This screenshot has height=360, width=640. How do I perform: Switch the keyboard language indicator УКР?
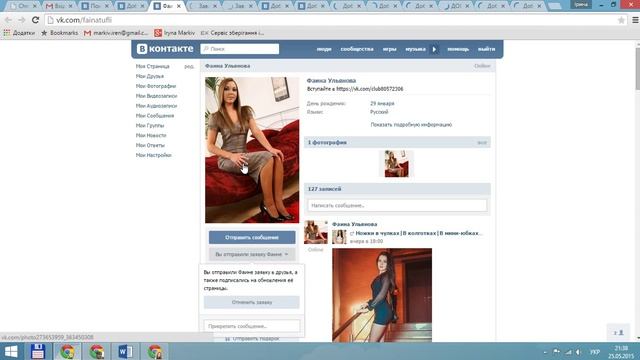[595, 352]
